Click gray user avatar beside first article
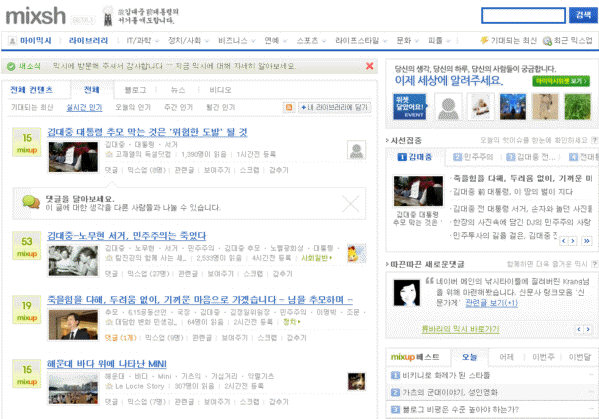 [x=356, y=150]
